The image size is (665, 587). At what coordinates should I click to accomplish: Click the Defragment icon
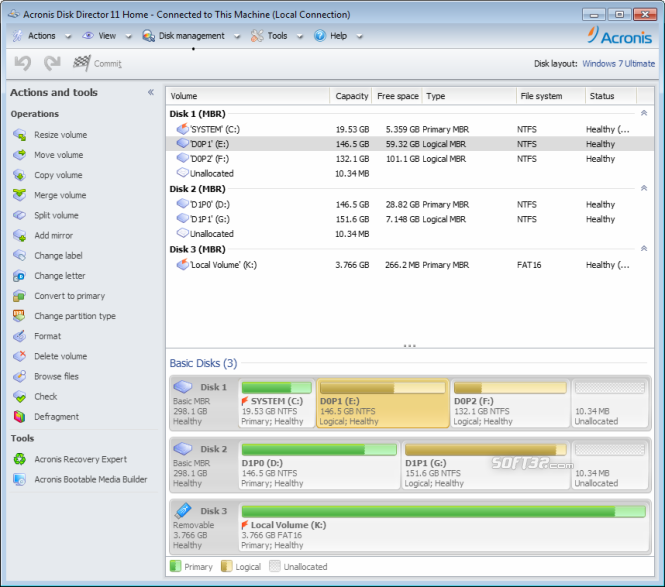(x=20, y=417)
